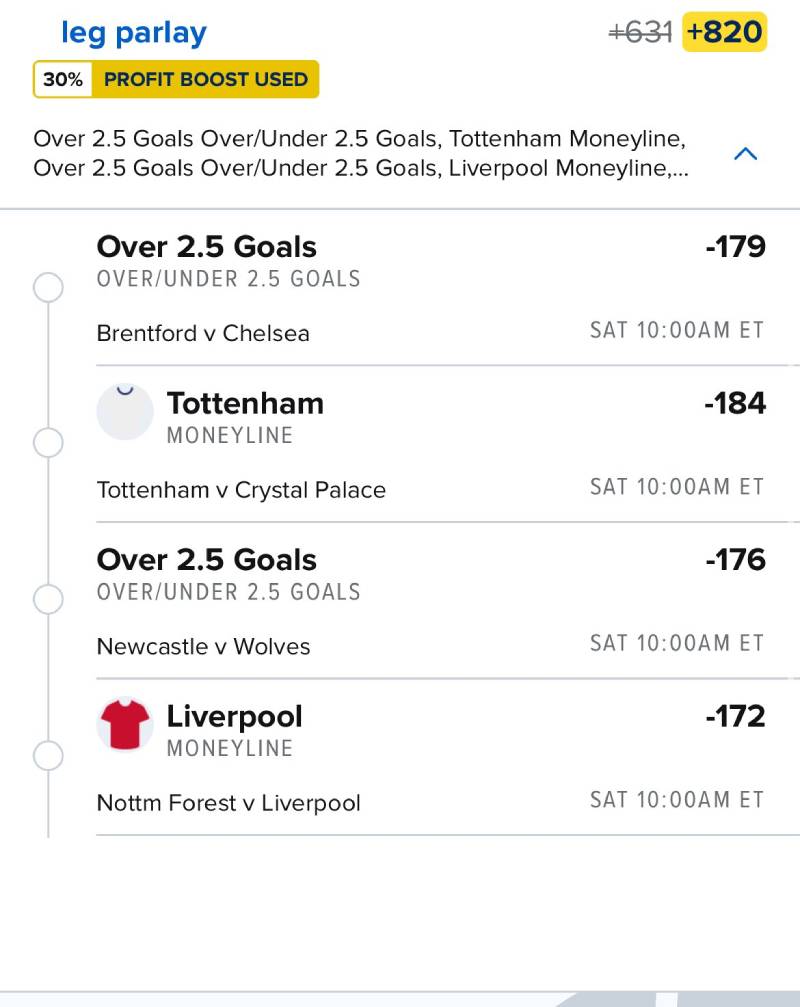Viewport: 800px width, 1007px height.
Task: Tap the -179 odds for Brentford v Chelsea
Action: pyautogui.click(x=735, y=247)
